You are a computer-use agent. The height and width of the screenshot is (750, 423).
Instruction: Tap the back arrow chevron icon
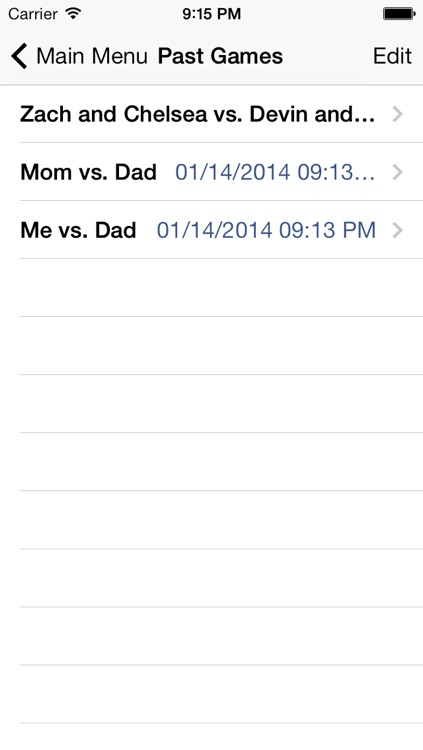(19, 56)
